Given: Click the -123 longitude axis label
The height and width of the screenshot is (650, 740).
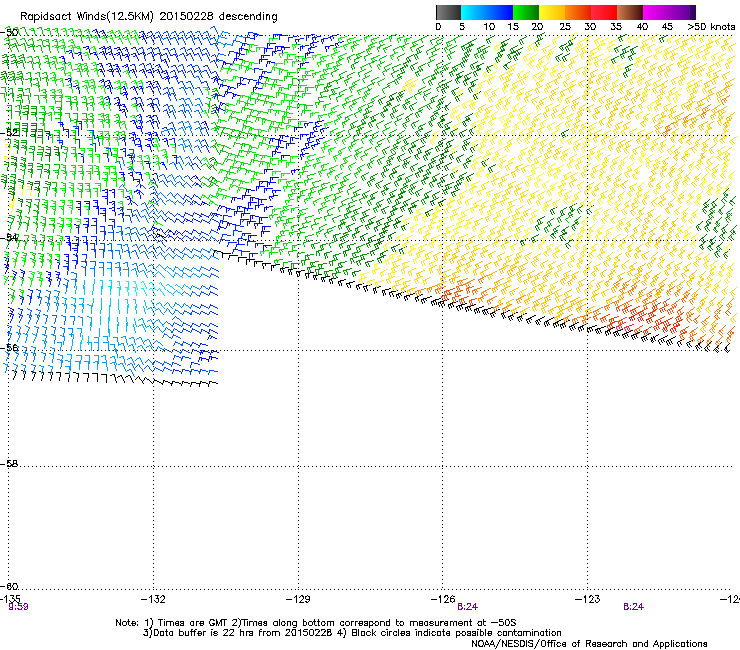Looking at the screenshot, I should pos(588,599).
